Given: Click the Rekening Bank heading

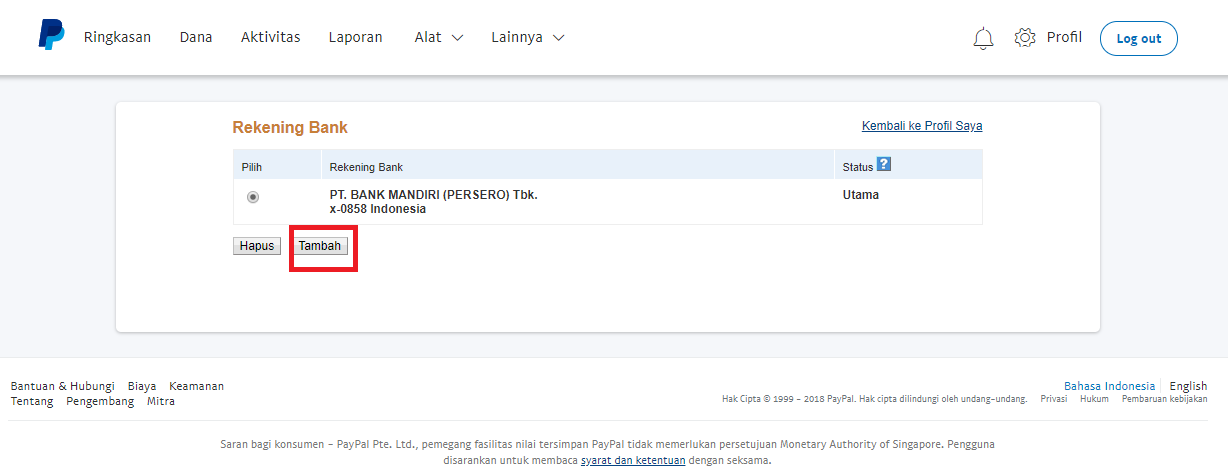Looking at the screenshot, I should (290, 128).
